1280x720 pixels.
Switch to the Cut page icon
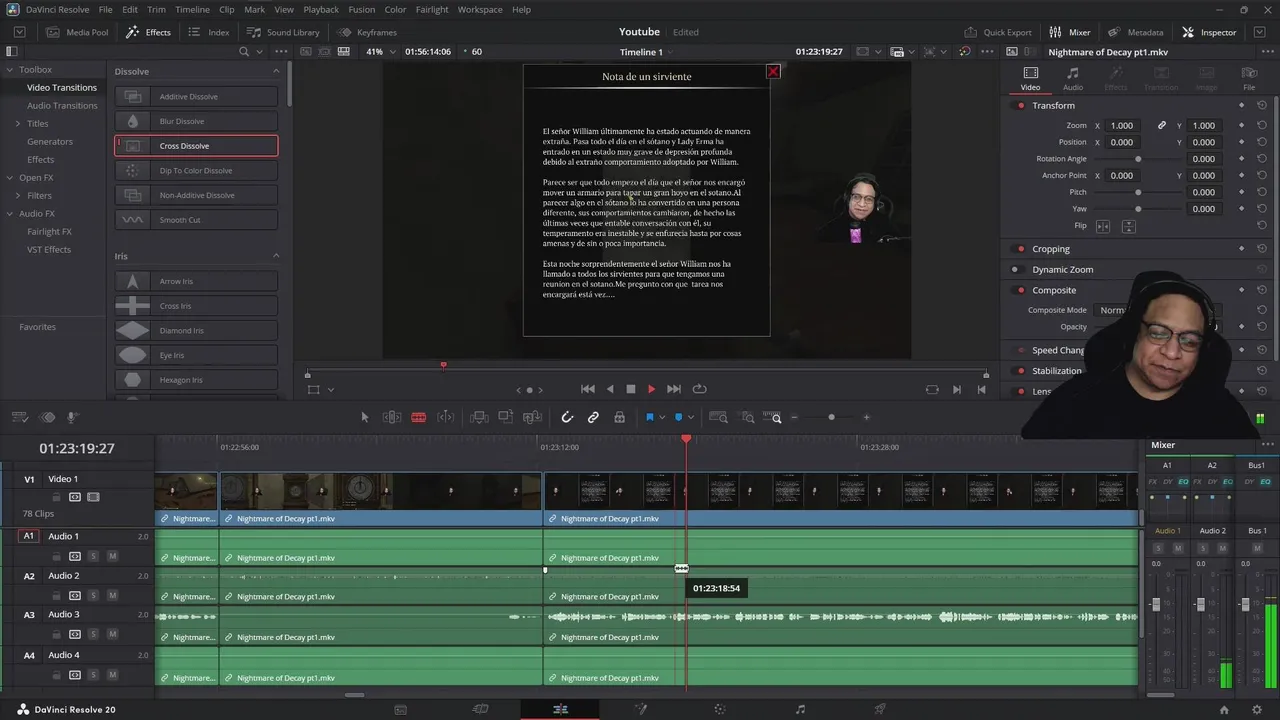[x=480, y=709]
